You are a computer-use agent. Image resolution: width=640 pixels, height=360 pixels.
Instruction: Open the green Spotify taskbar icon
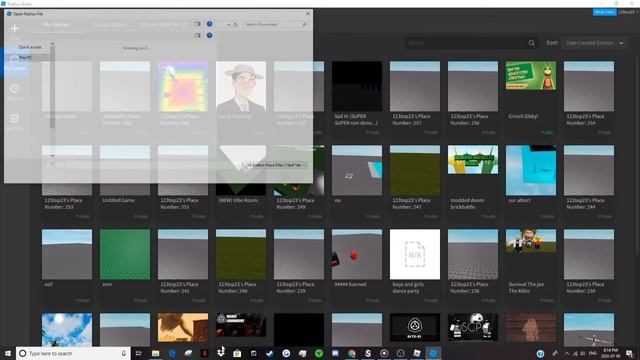tap(319, 353)
